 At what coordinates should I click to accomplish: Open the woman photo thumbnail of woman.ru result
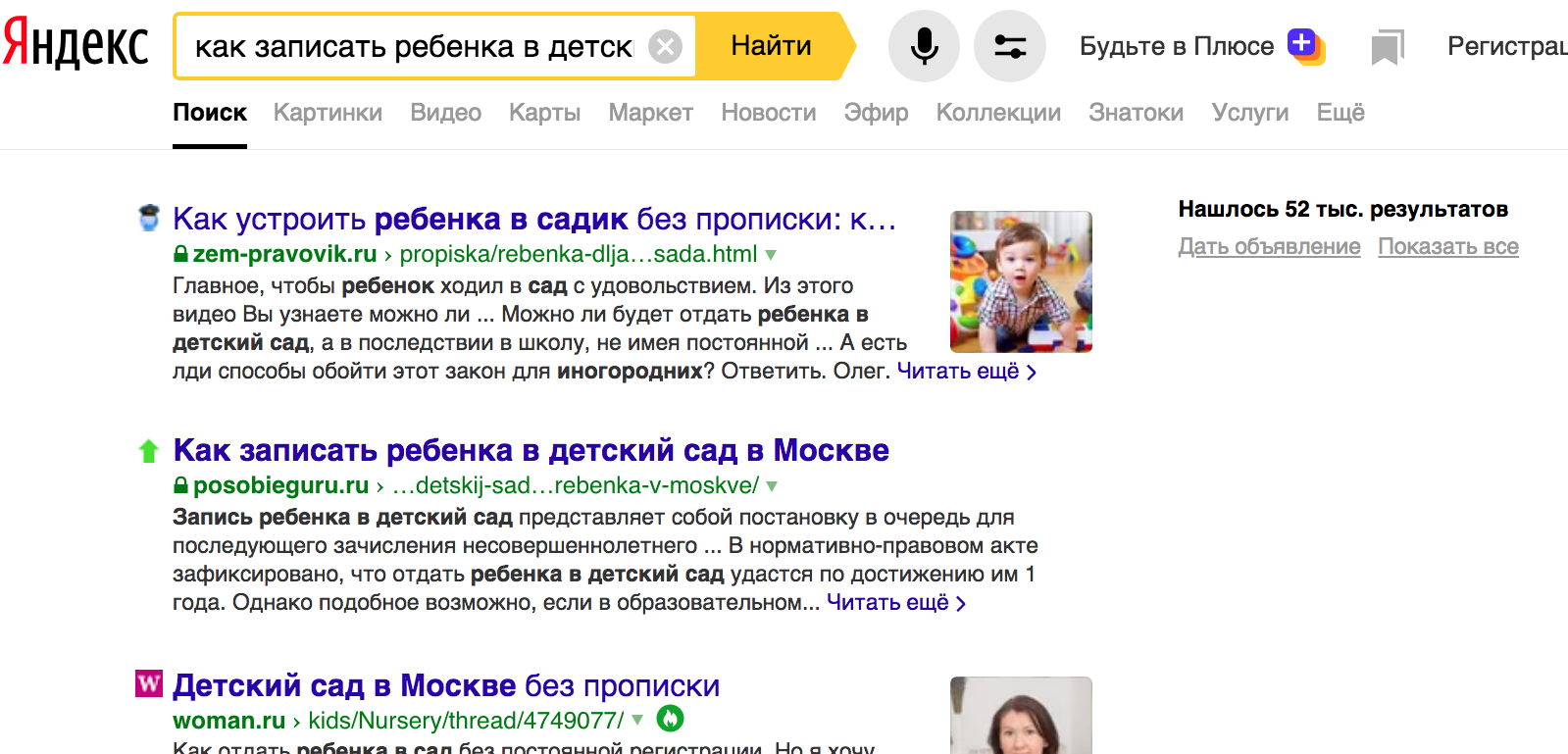click(1021, 716)
